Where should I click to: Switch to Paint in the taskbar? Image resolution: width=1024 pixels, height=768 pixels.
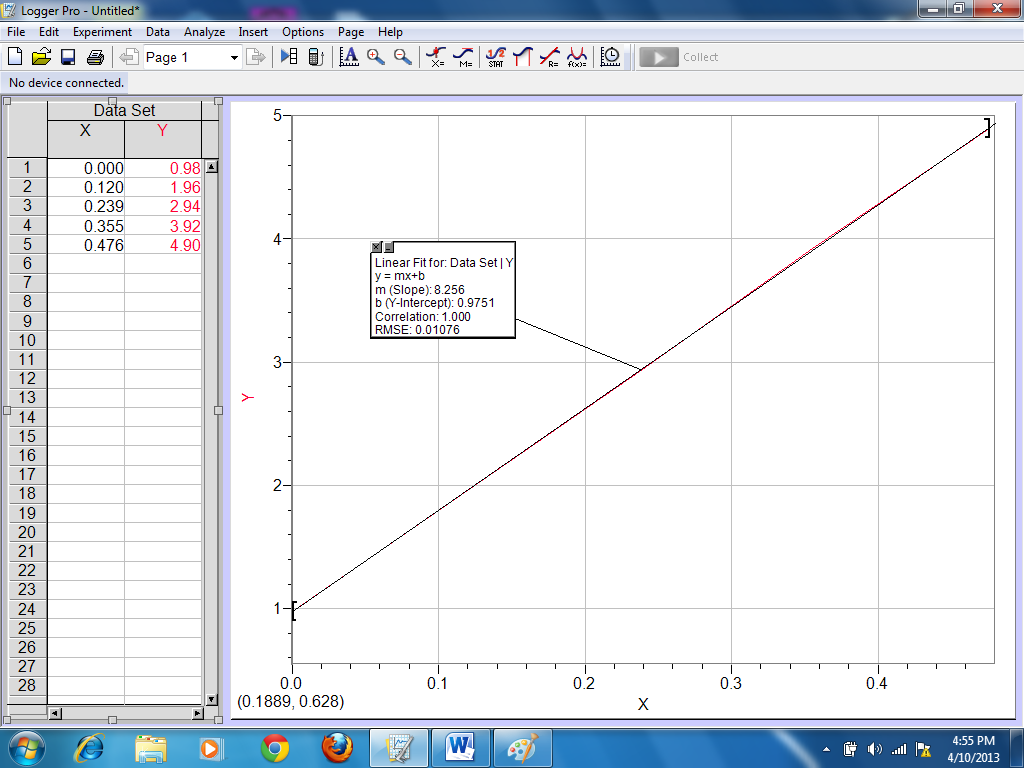[x=522, y=748]
